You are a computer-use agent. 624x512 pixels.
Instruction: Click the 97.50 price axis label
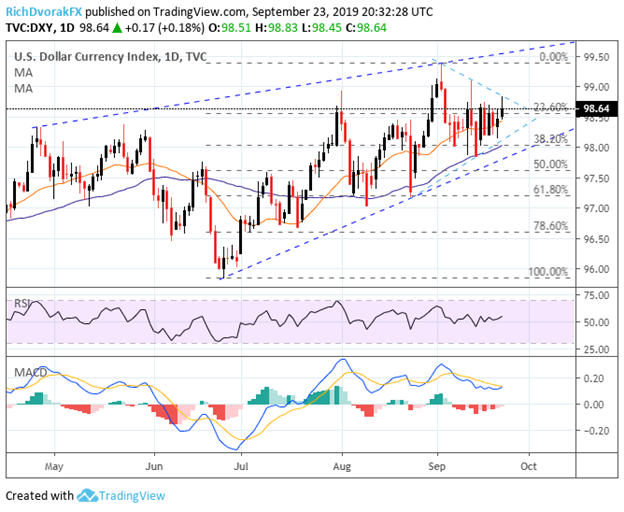(596, 178)
